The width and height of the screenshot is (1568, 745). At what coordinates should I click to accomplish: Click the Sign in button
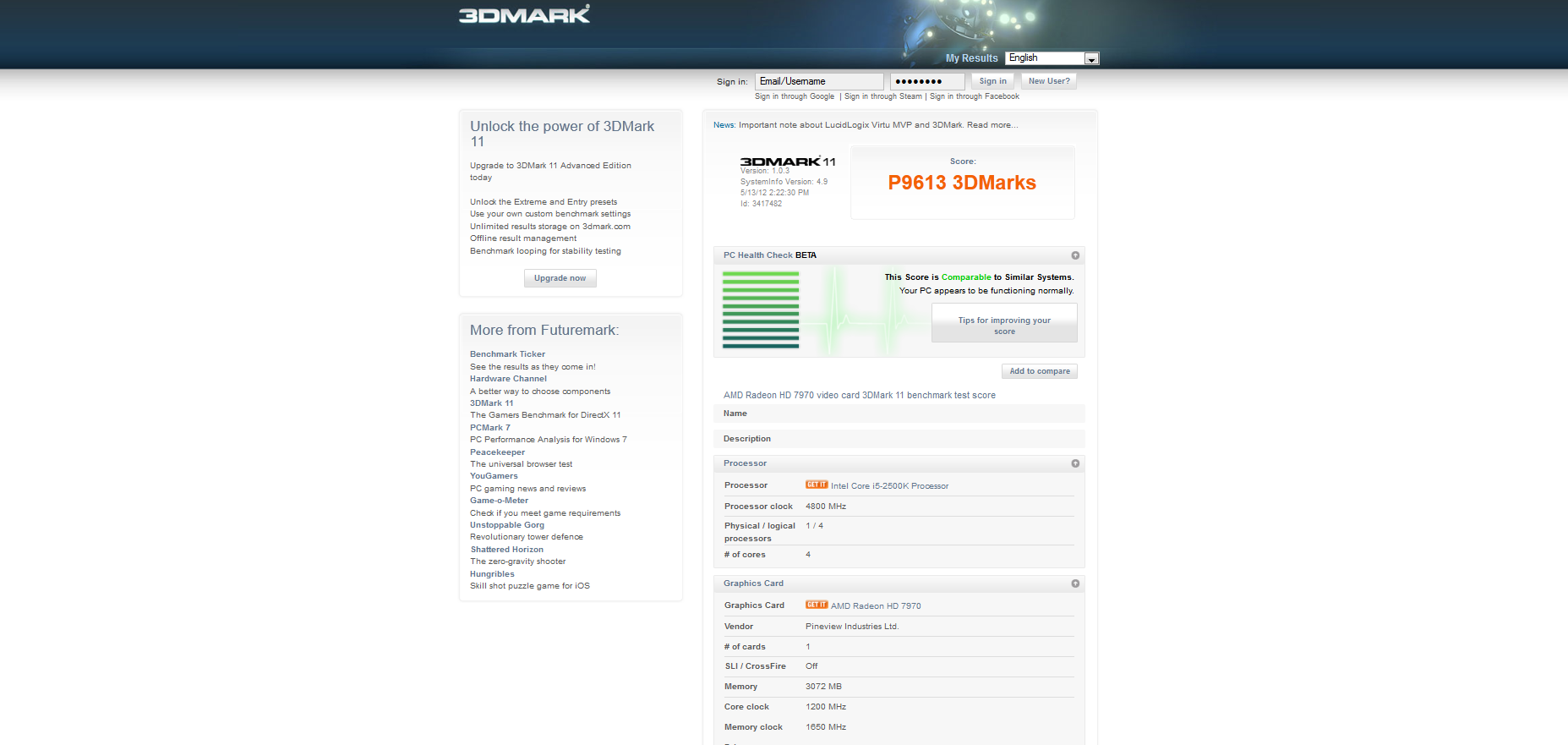click(992, 81)
